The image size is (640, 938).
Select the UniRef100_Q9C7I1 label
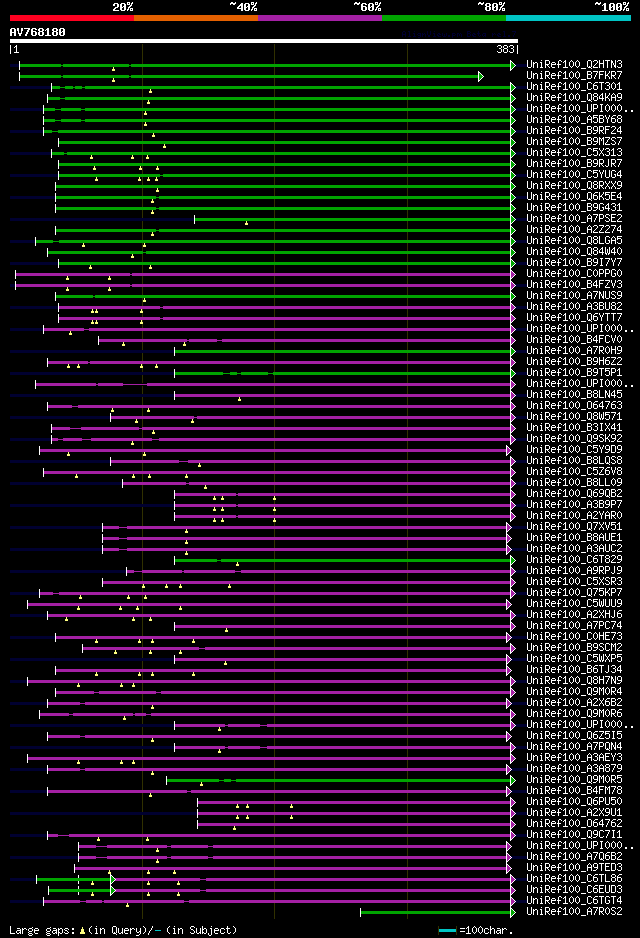(x=574, y=835)
